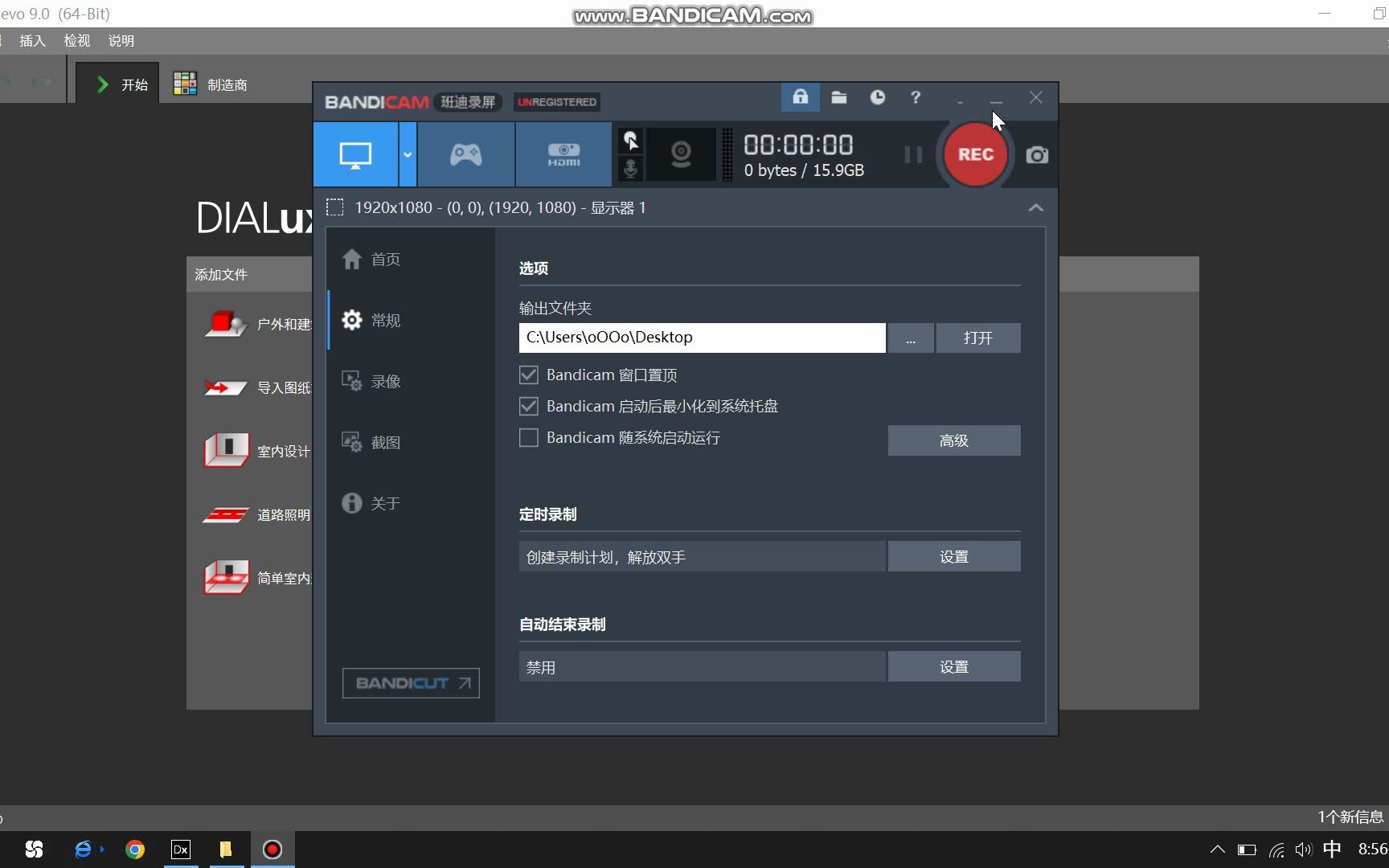Switch to HDMI device recording mode
The height and width of the screenshot is (868, 1389).
point(563,154)
